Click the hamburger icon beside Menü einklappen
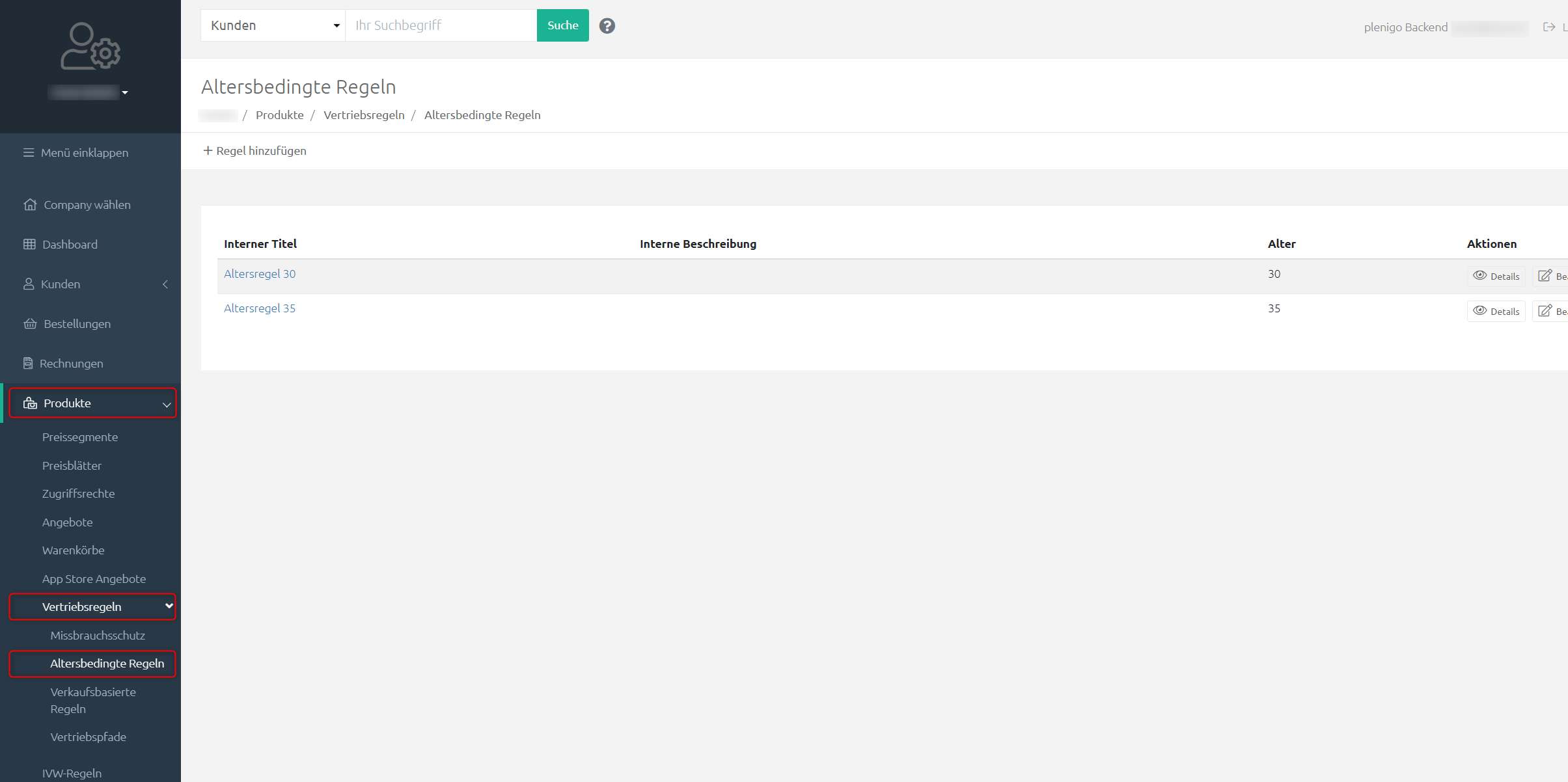Image resolution: width=1568 pixels, height=782 pixels. point(29,153)
